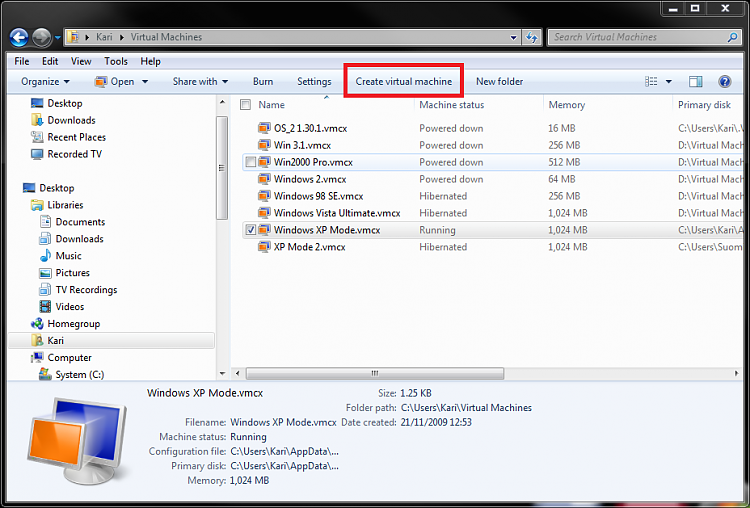Screen dimensions: 750x508
Task: Sort by the Memory column header
Action: [566, 105]
